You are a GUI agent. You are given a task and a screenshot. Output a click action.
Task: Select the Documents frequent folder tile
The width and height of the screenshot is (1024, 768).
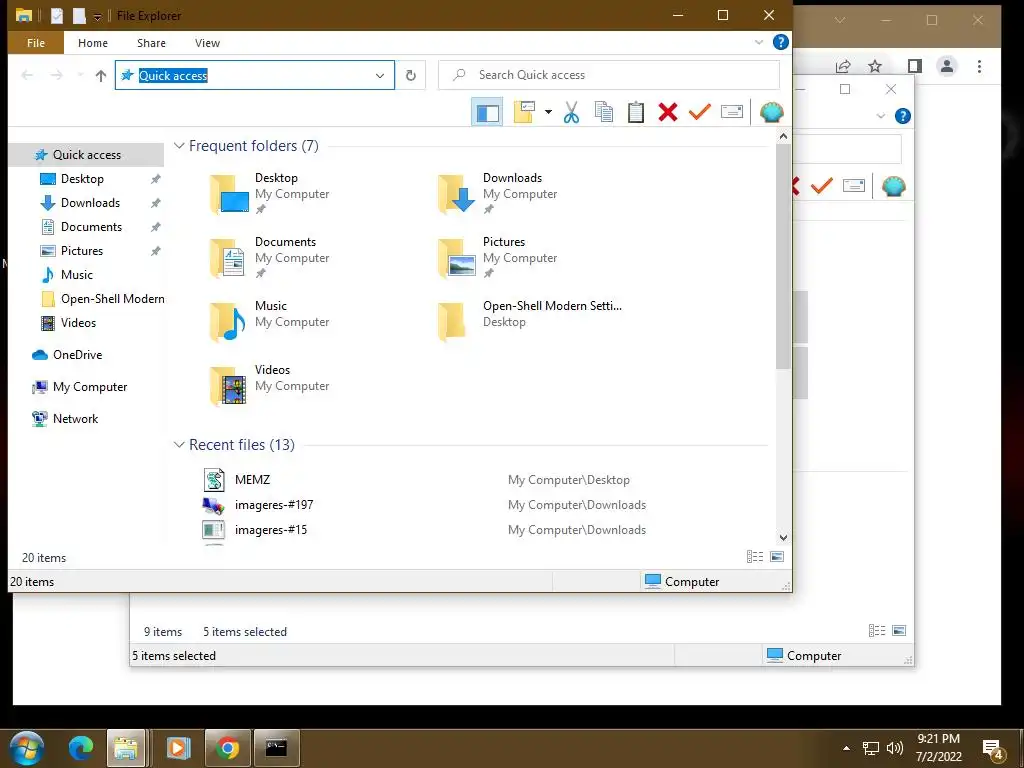click(x=270, y=257)
